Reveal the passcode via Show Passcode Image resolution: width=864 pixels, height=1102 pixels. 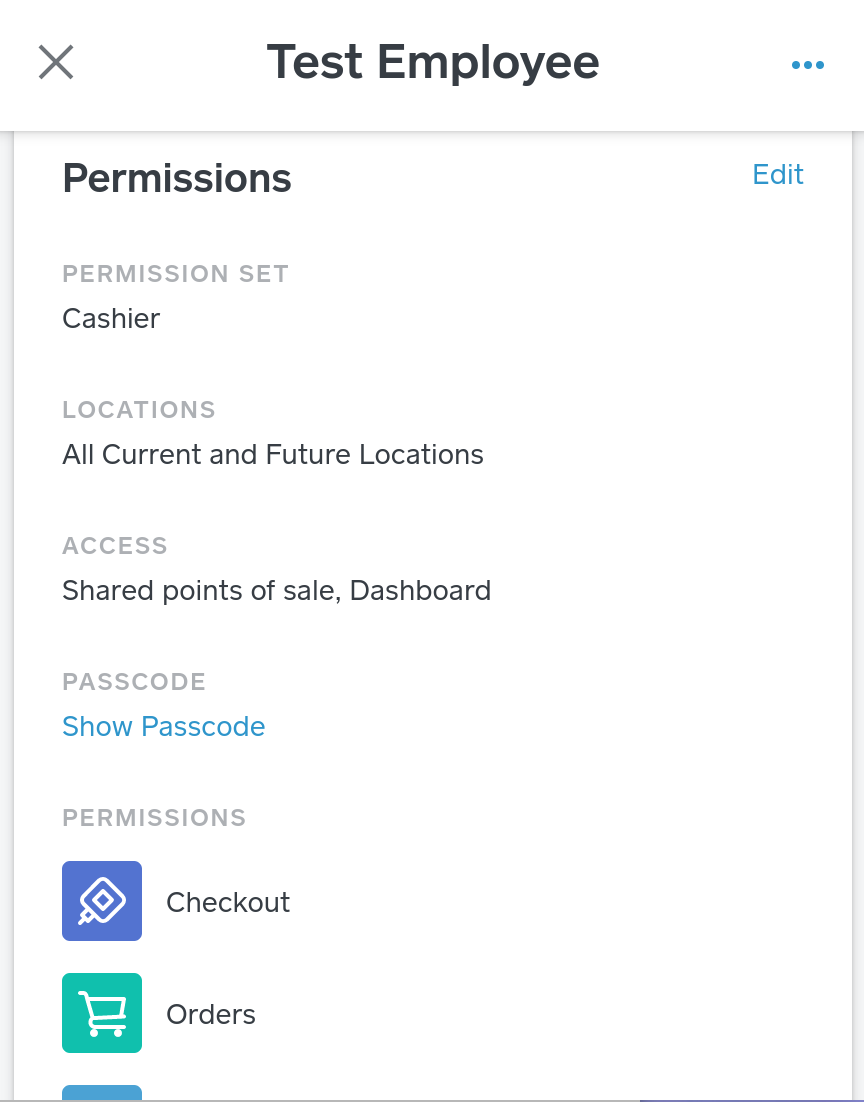point(163,726)
